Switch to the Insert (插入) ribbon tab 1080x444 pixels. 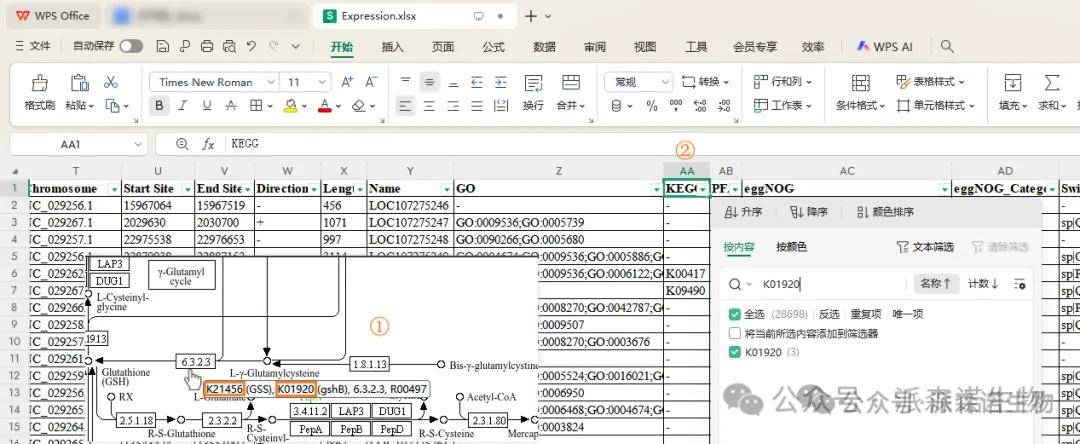click(x=393, y=46)
